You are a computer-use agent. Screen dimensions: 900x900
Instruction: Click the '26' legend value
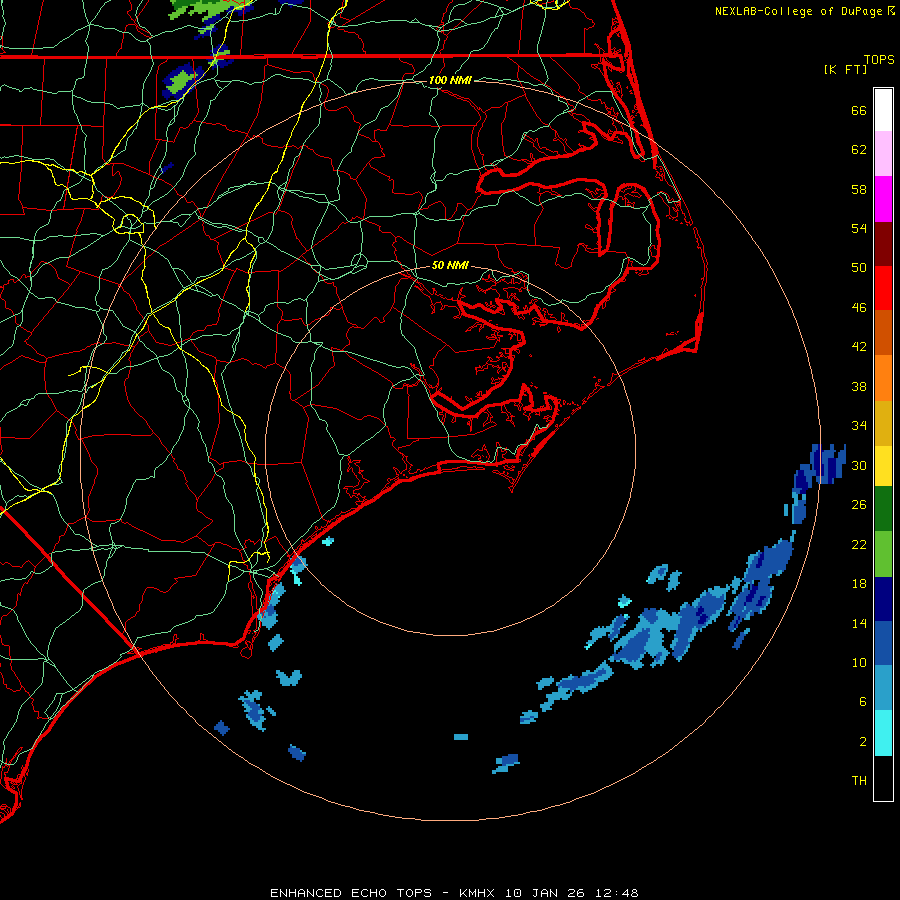point(859,505)
